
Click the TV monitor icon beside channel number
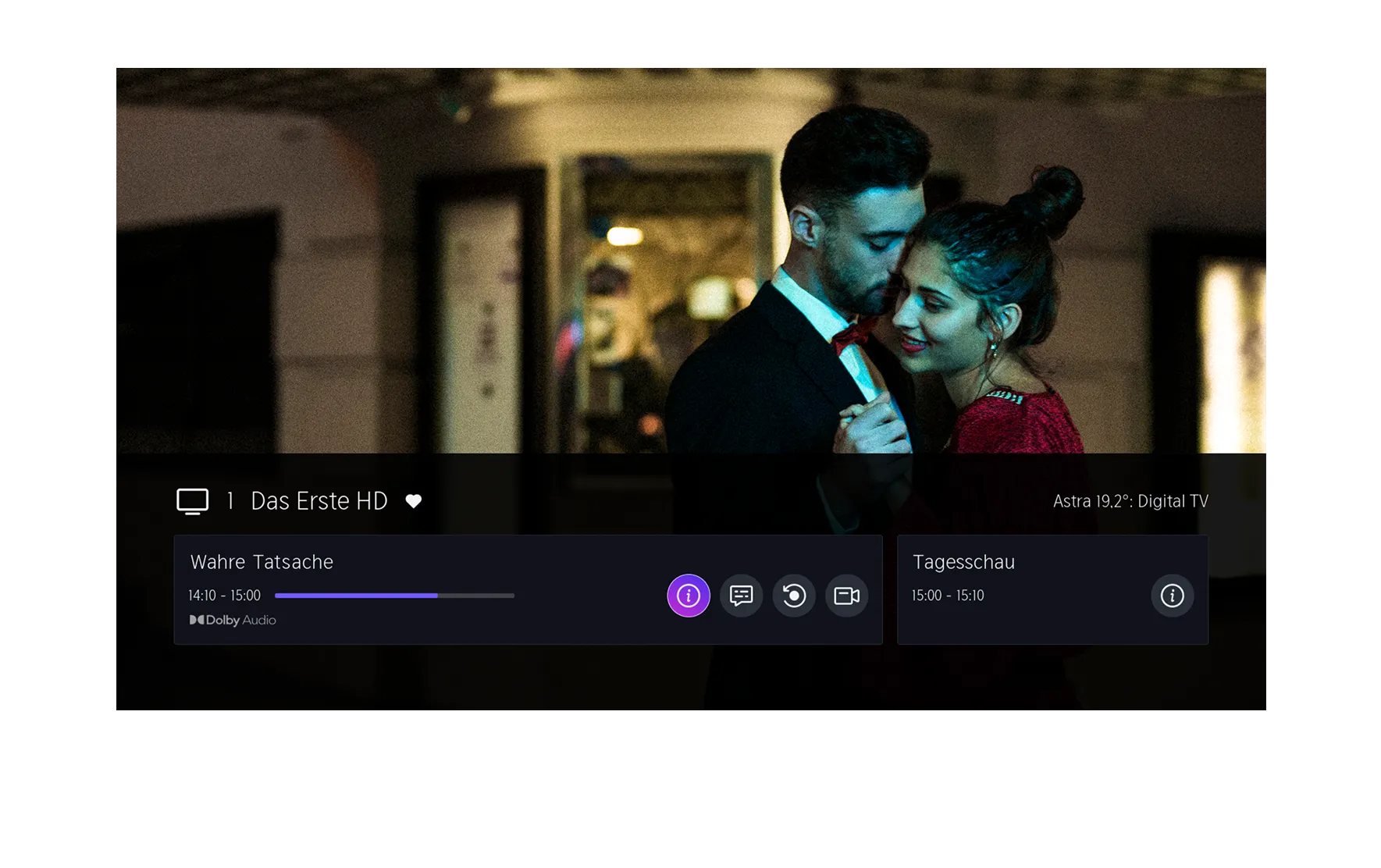click(x=192, y=501)
